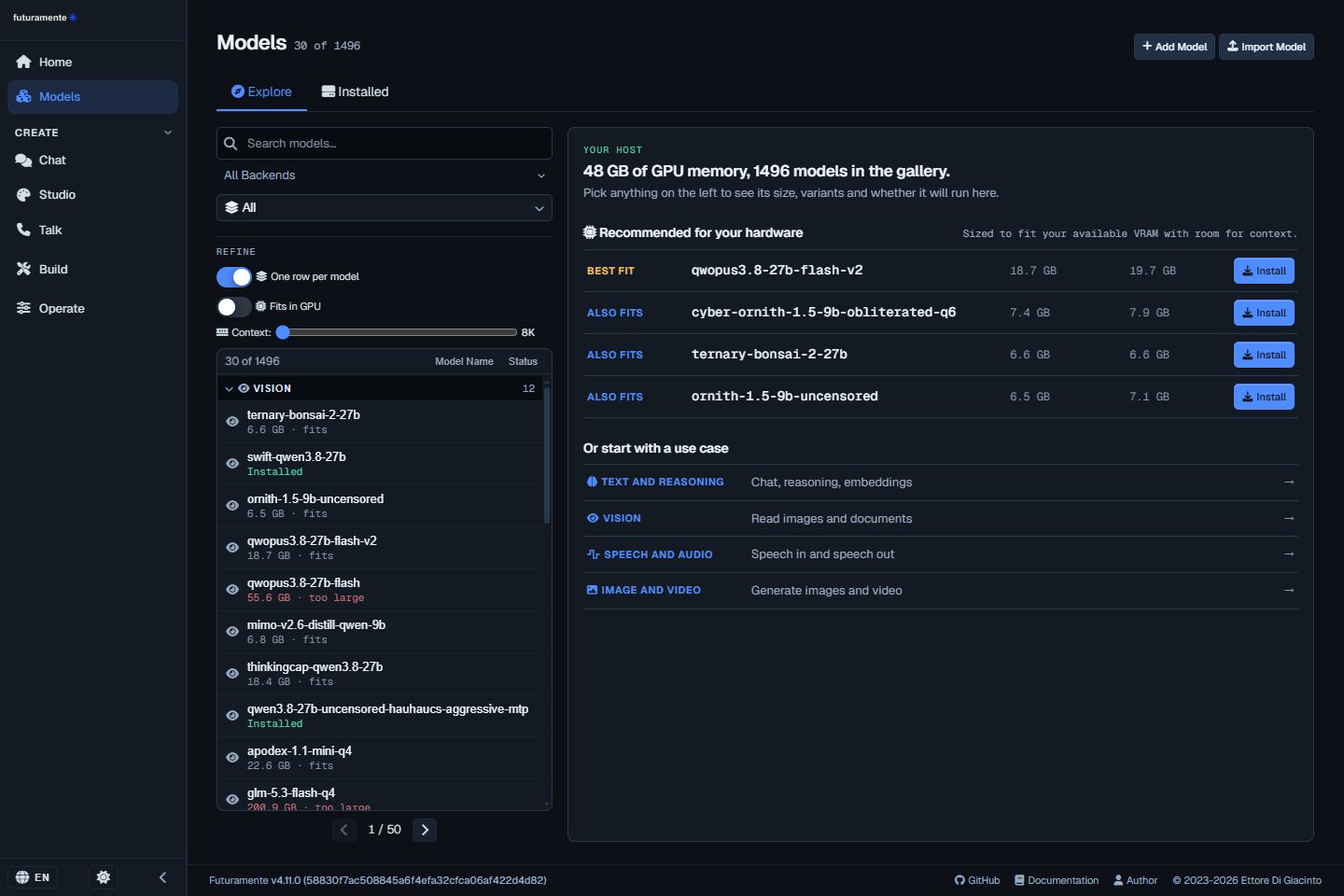Click the eye icon beside thinkingcap-qwen3.8-27b
The width and height of the screenshot is (1344, 896).
click(x=232, y=674)
